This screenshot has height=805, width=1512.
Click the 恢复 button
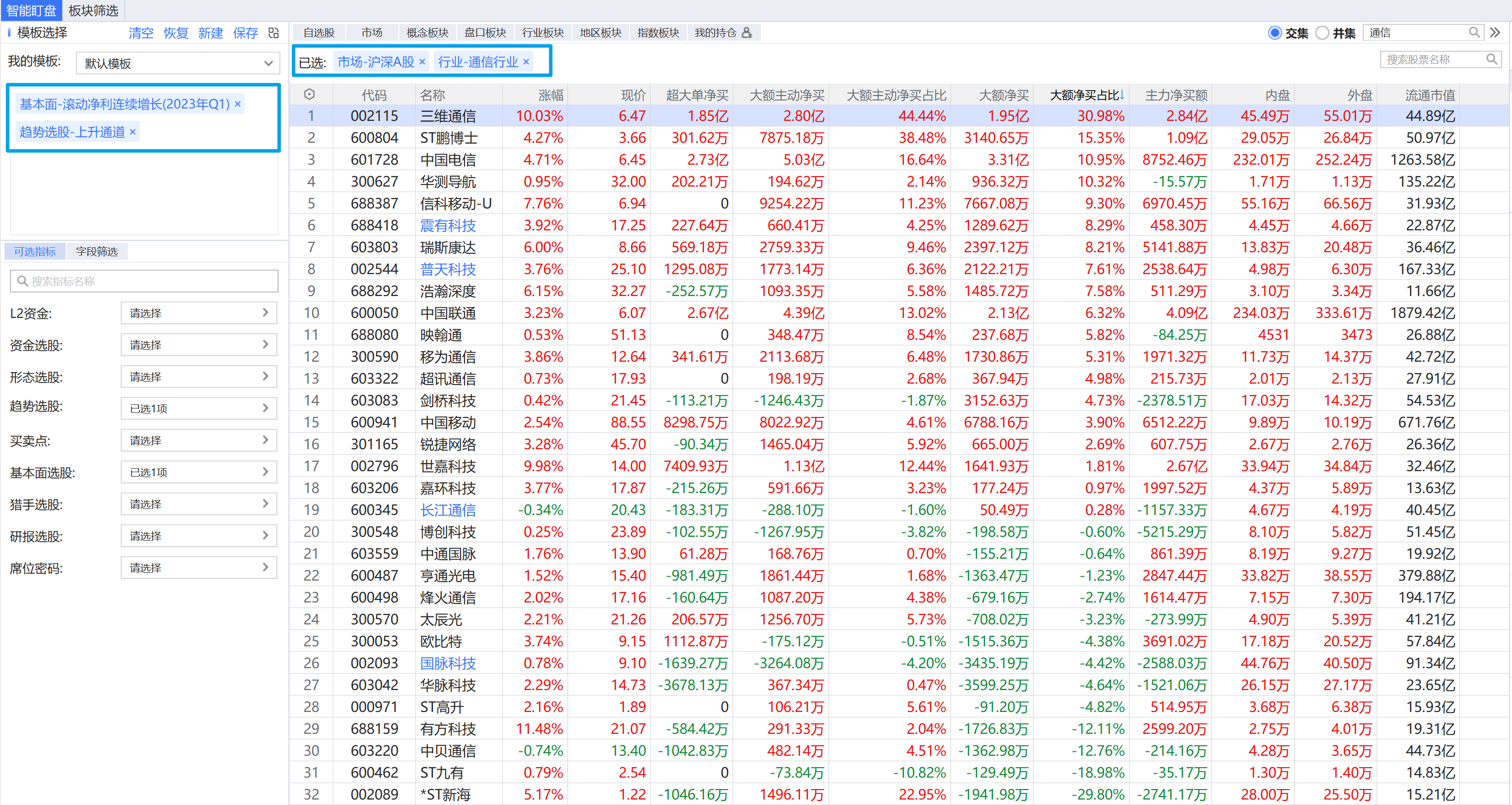(176, 33)
